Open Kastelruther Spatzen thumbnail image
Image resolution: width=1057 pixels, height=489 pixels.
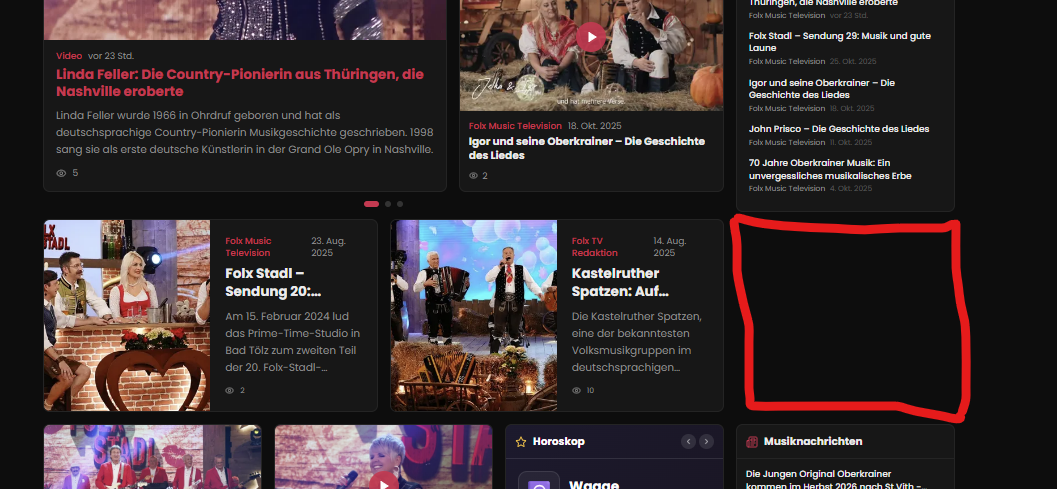(474, 316)
